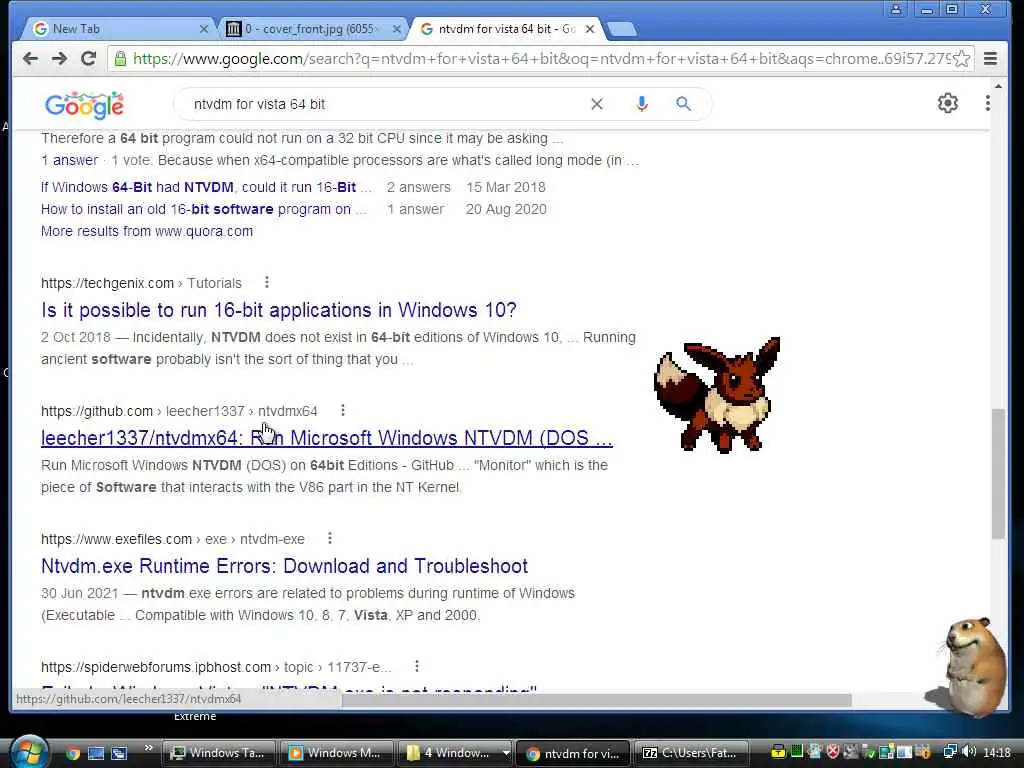
Task: Click Switch between windows quick launch icon
Action: click(x=119, y=753)
